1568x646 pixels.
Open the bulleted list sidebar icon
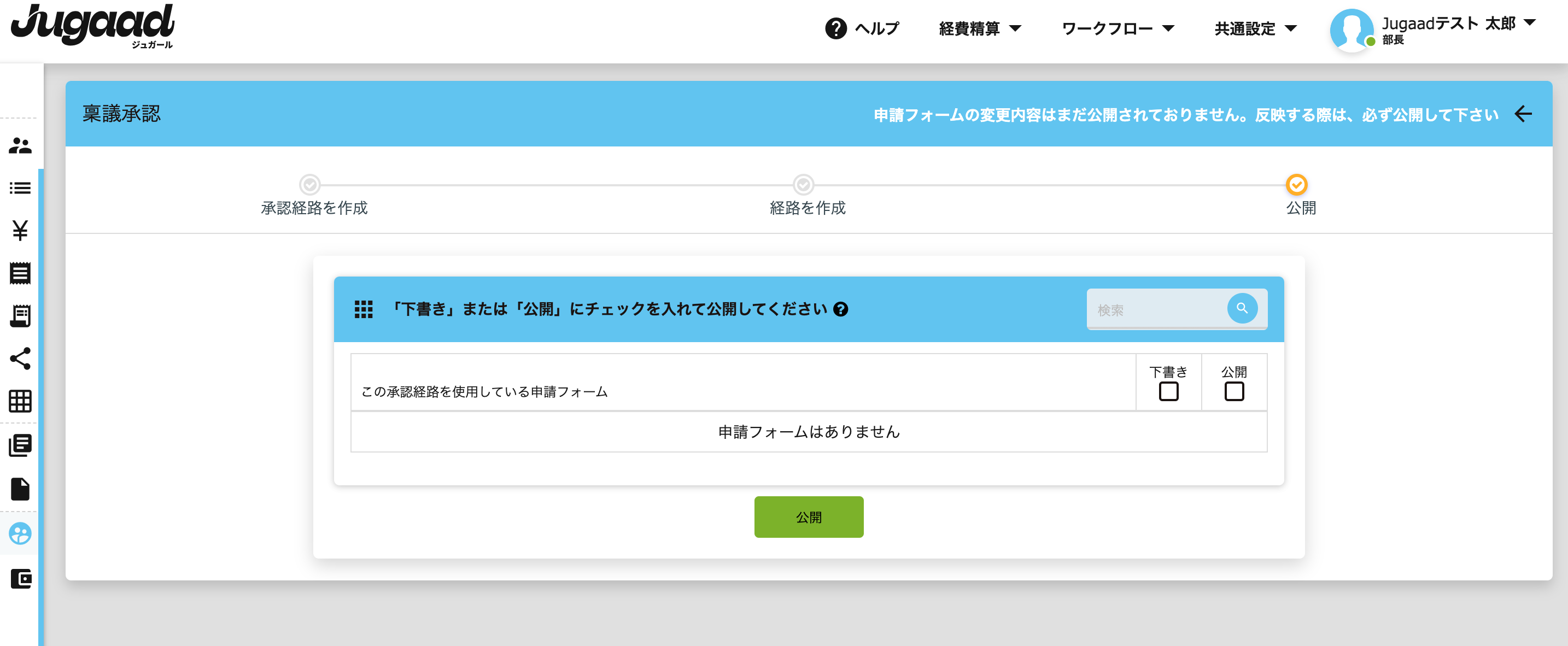(20, 188)
